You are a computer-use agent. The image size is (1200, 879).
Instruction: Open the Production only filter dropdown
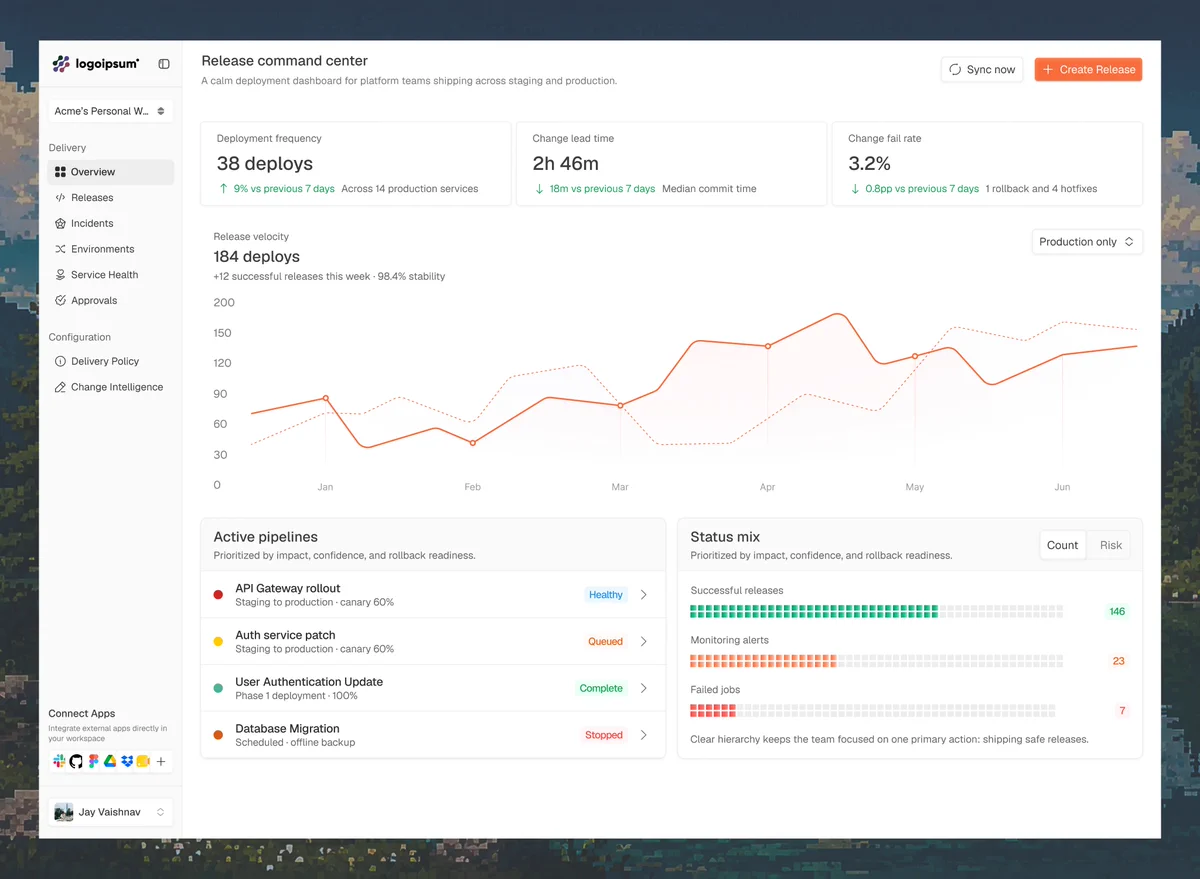click(1086, 242)
